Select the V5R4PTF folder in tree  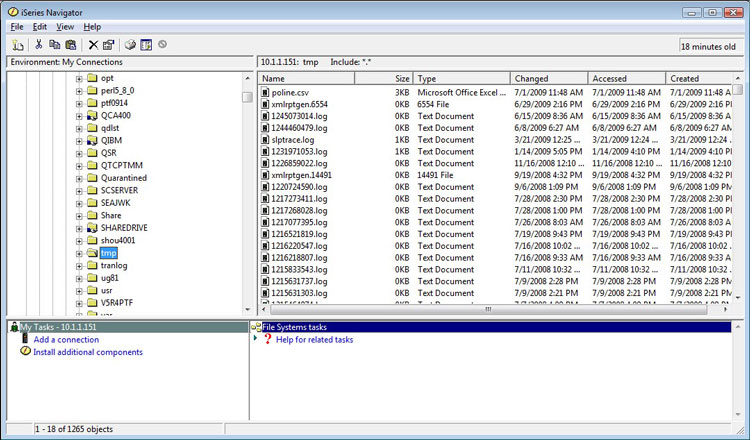point(117,303)
